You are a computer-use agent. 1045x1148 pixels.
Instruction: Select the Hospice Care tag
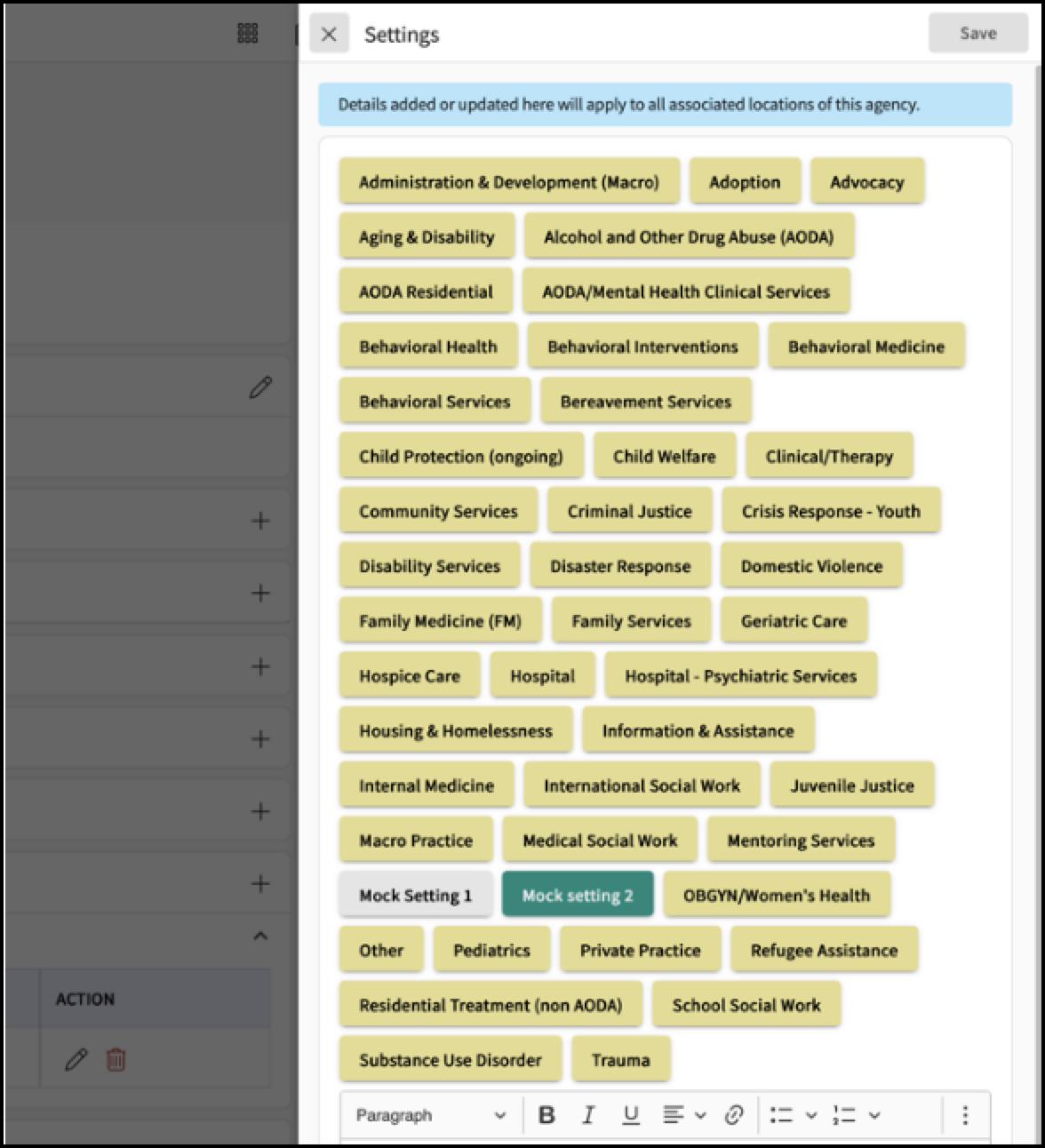click(x=410, y=675)
